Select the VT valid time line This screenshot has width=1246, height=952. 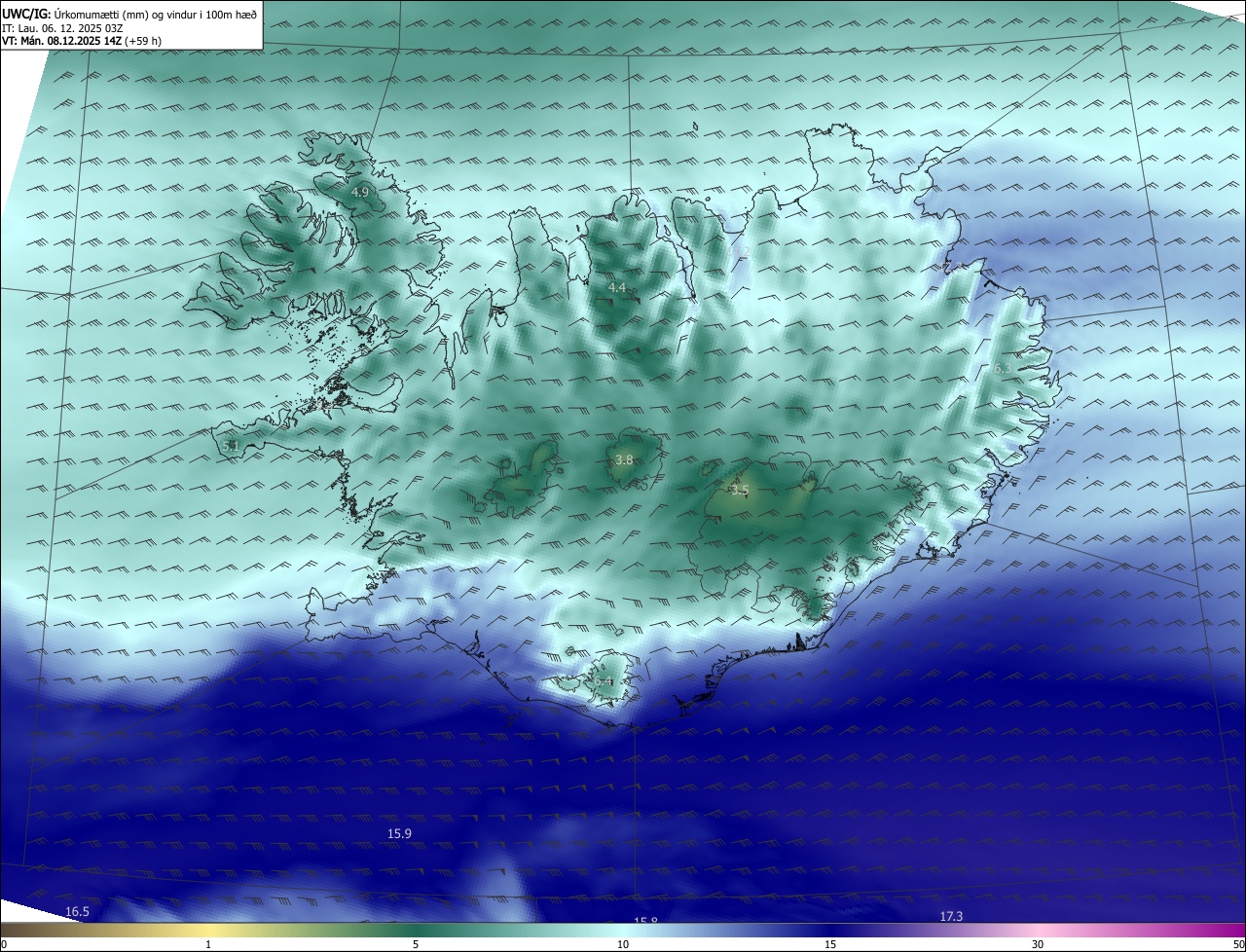[x=82, y=41]
